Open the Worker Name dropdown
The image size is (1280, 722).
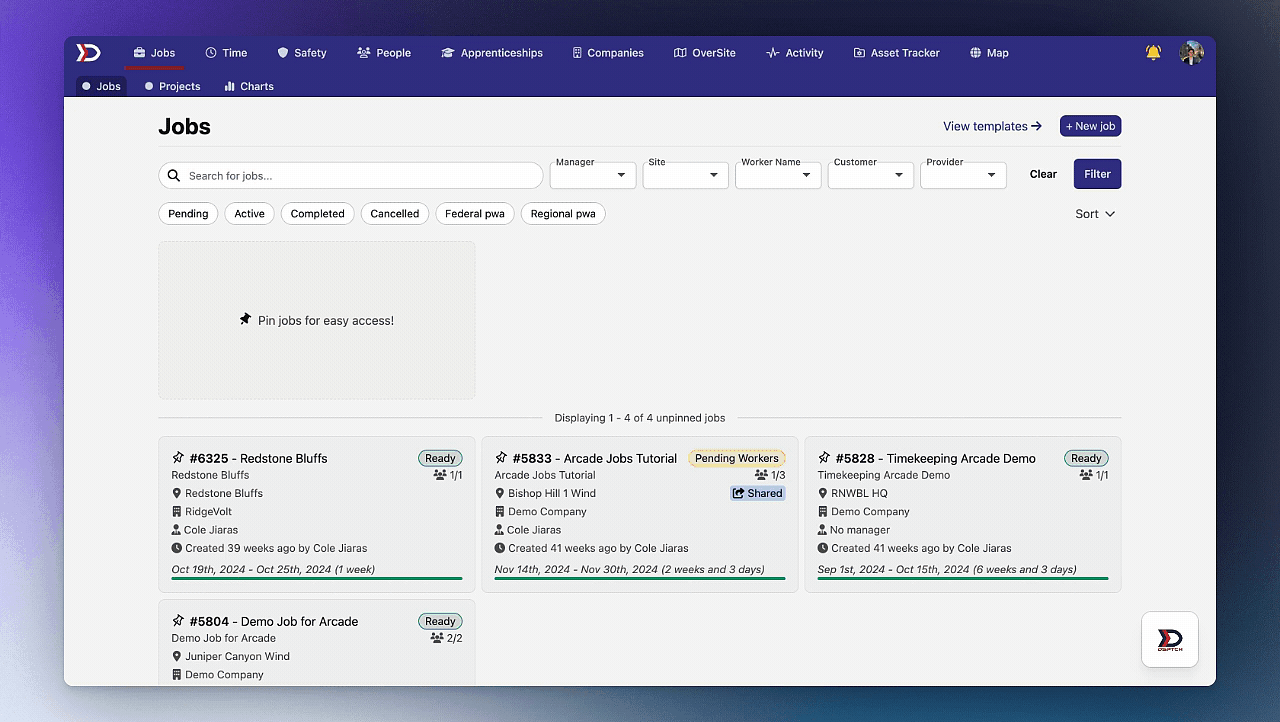[778, 175]
